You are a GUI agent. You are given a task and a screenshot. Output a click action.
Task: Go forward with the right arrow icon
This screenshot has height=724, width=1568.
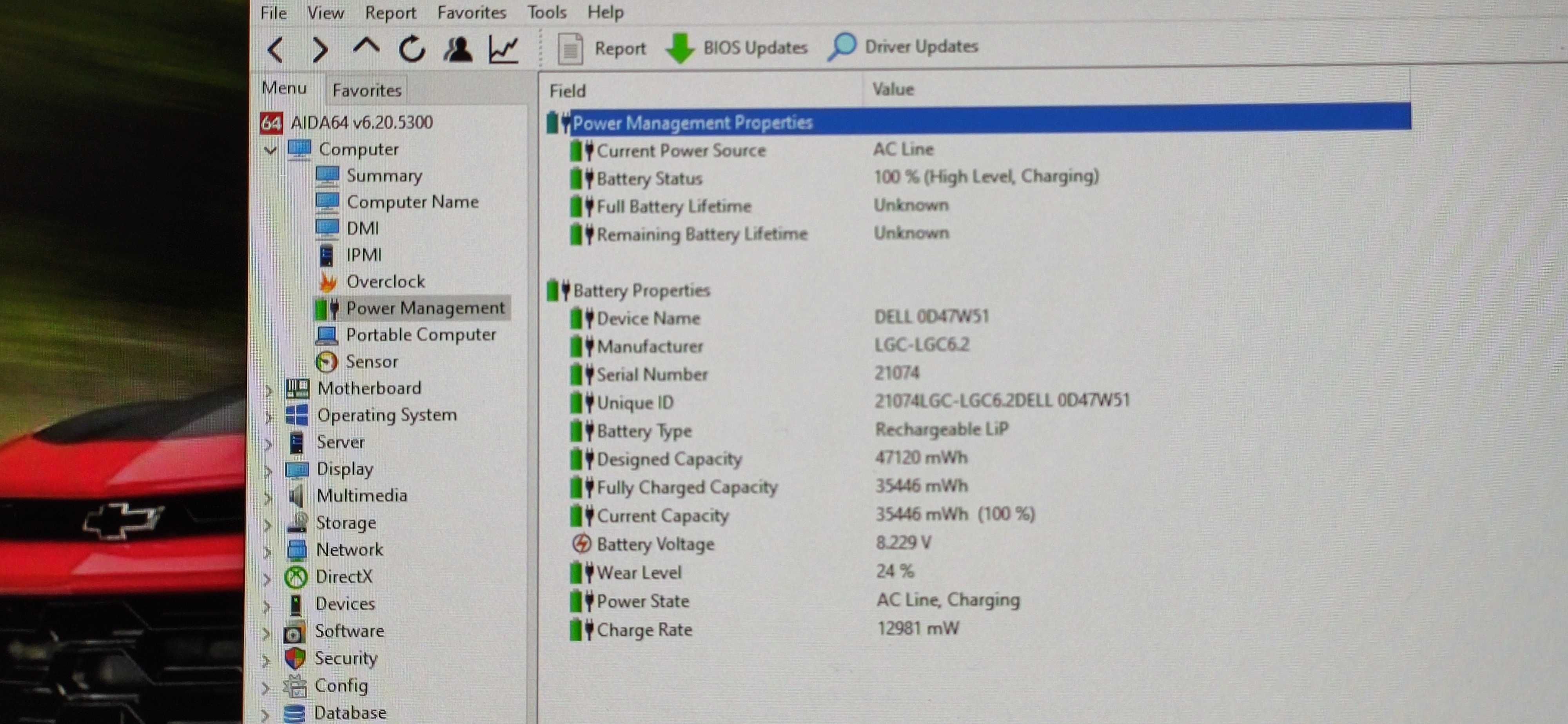(319, 49)
